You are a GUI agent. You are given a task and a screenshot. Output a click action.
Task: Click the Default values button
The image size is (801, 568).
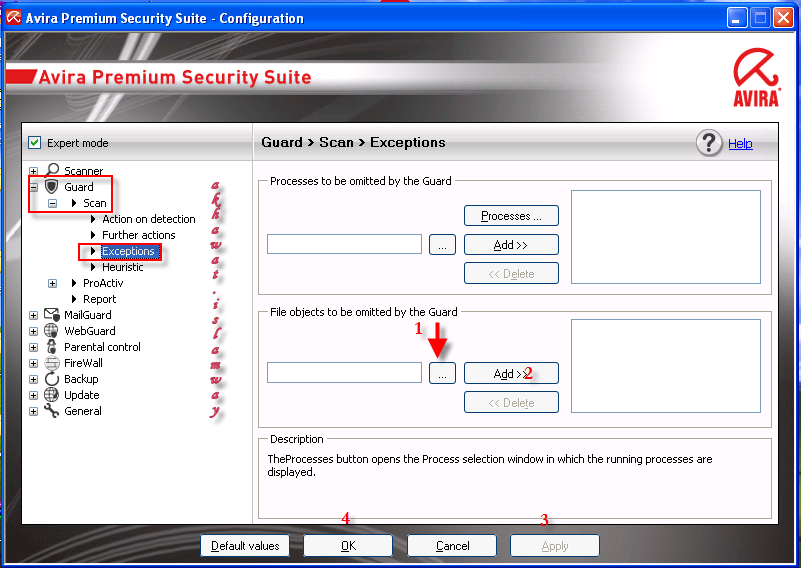coord(245,546)
